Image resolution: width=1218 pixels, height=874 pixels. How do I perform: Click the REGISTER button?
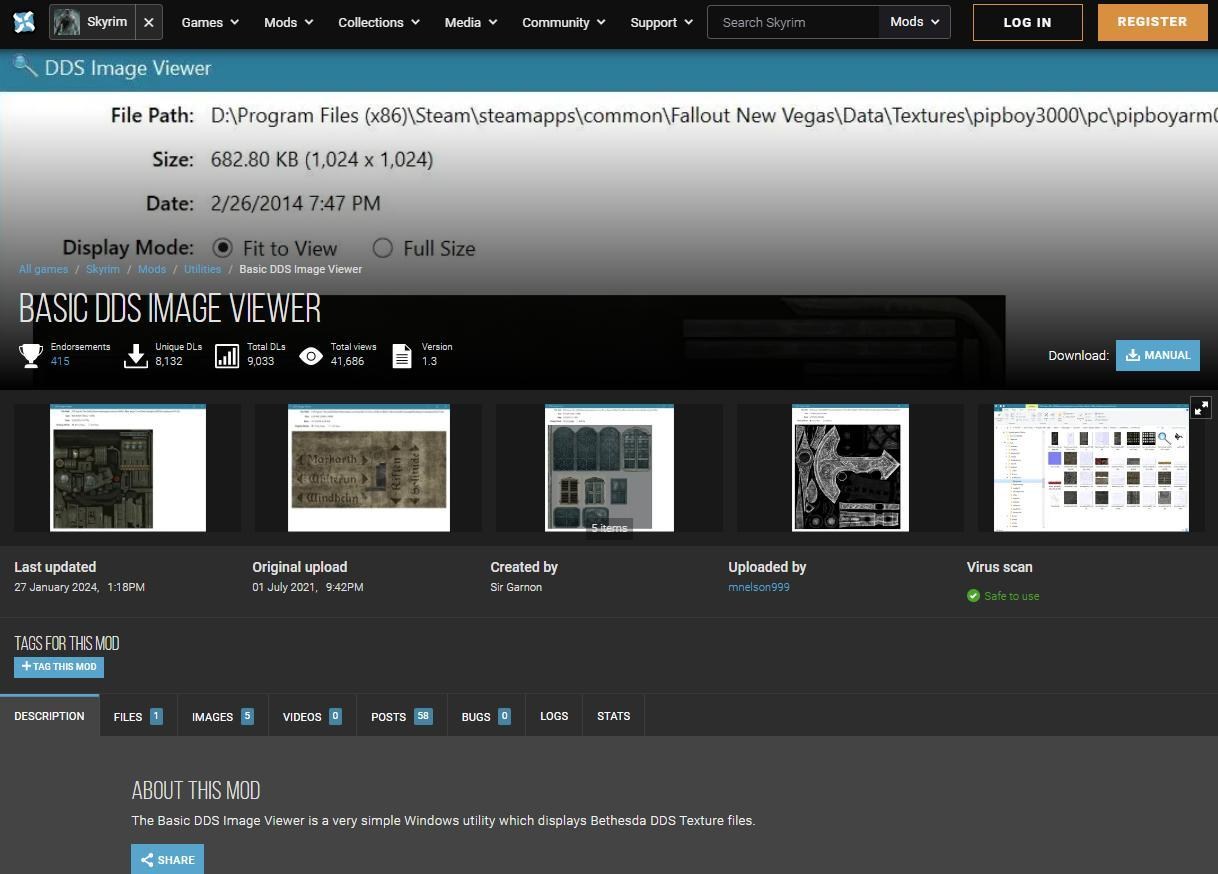click(x=1152, y=22)
